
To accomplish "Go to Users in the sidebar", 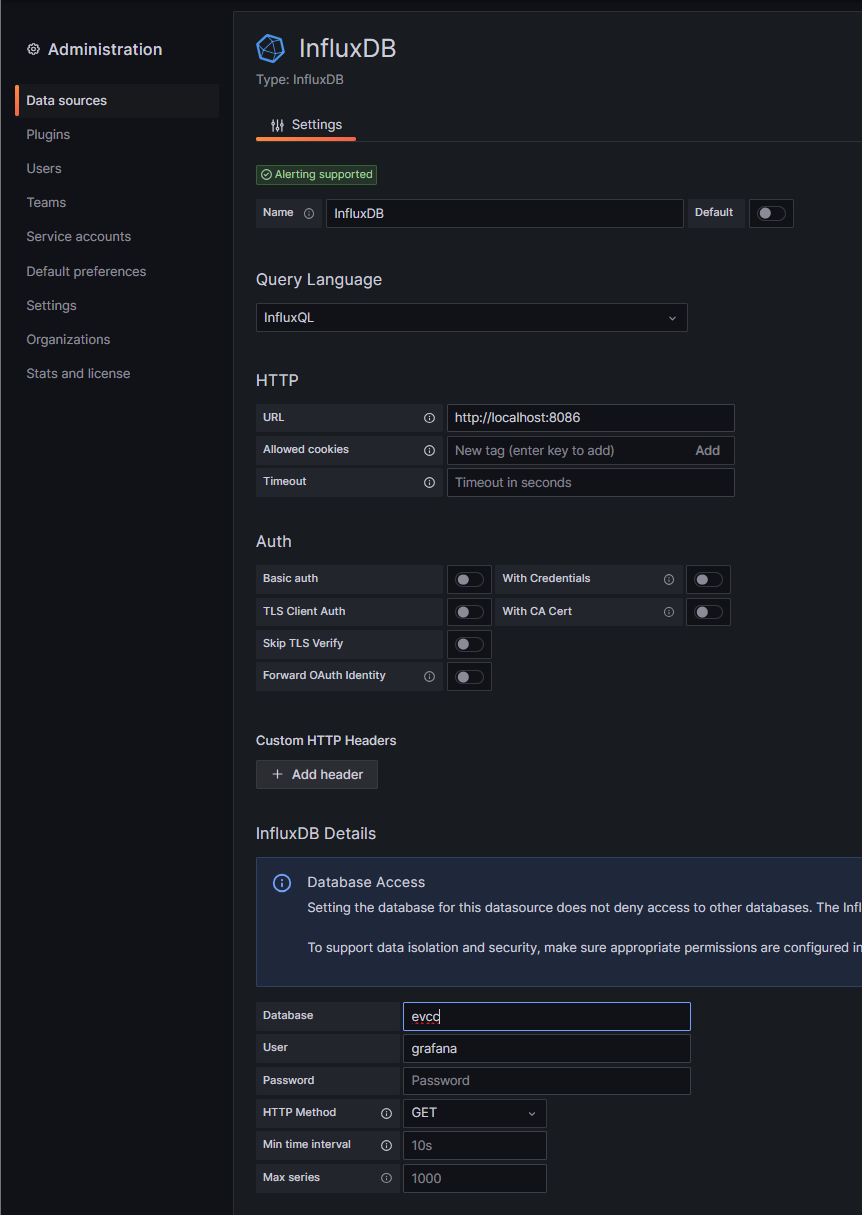I will (x=44, y=168).
